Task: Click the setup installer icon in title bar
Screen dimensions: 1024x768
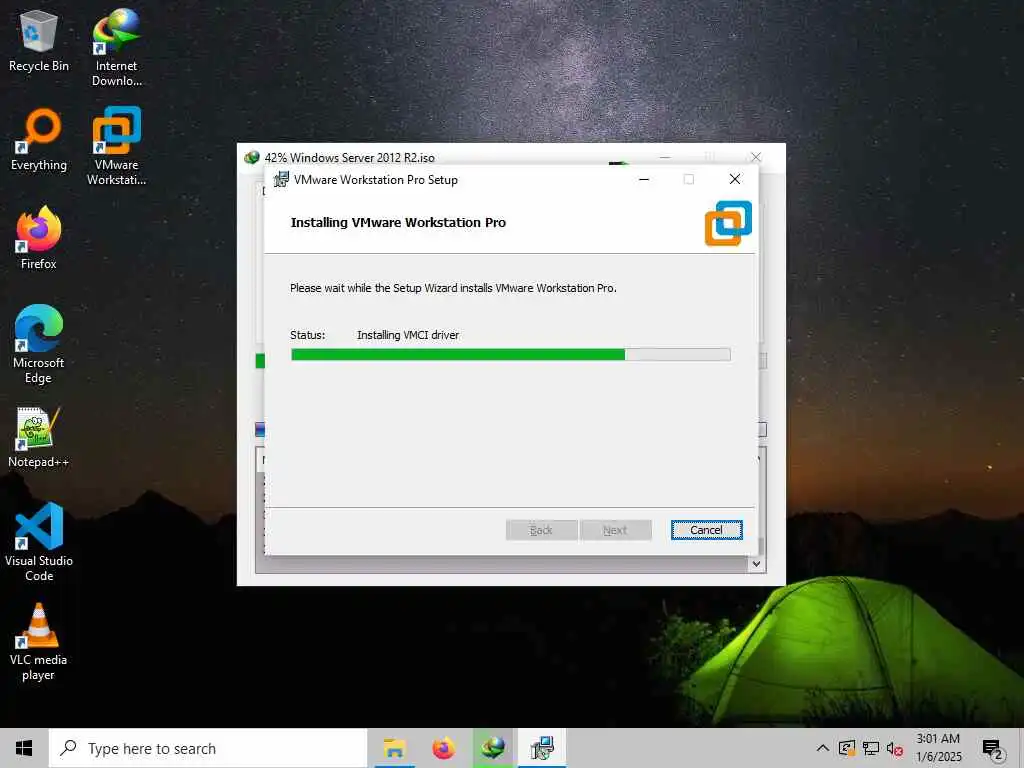Action: (281, 179)
